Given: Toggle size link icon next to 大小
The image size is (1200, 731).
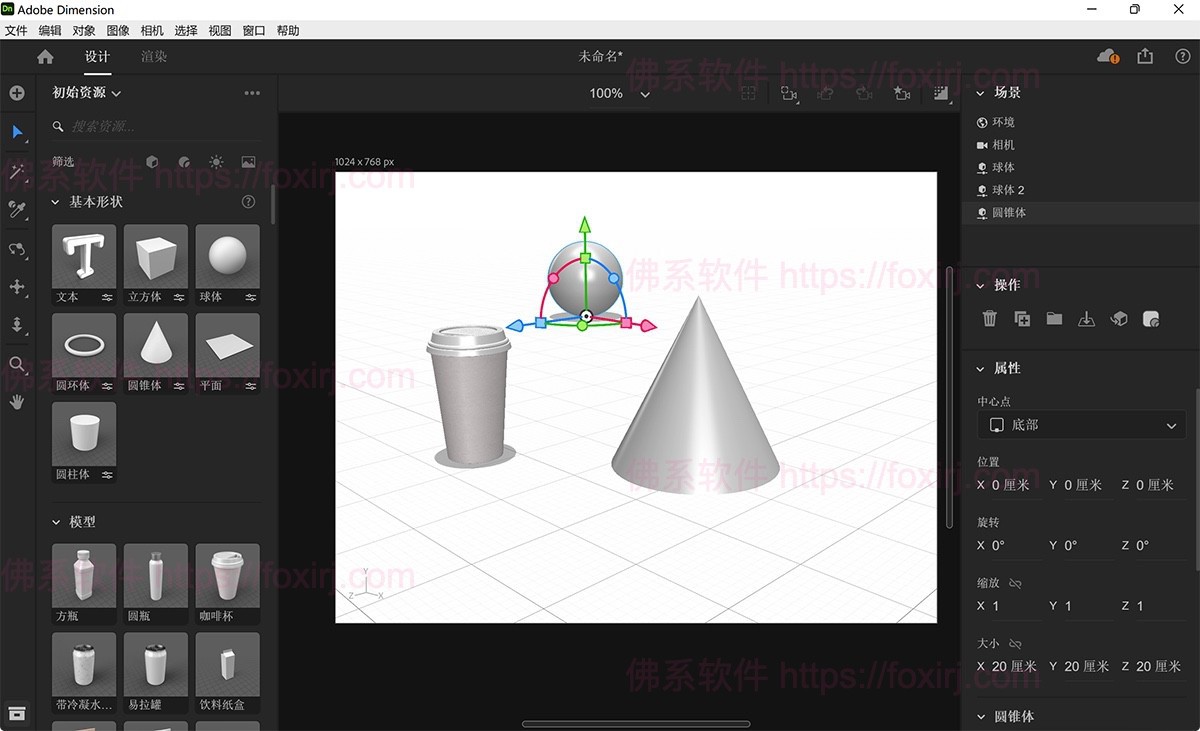Looking at the screenshot, I should point(1018,643).
